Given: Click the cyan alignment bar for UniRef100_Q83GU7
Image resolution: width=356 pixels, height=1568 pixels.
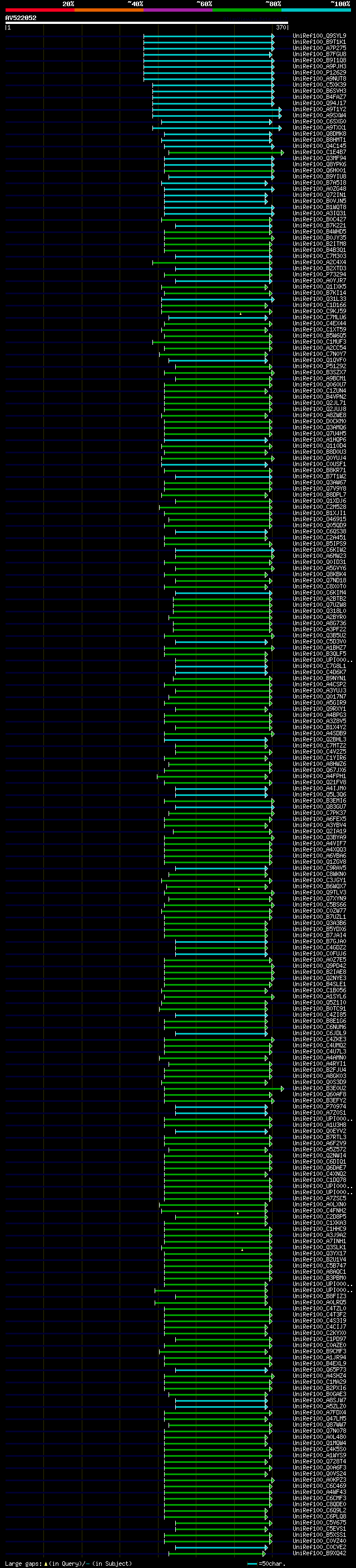Looking at the screenshot, I should [x=225, y=807].
